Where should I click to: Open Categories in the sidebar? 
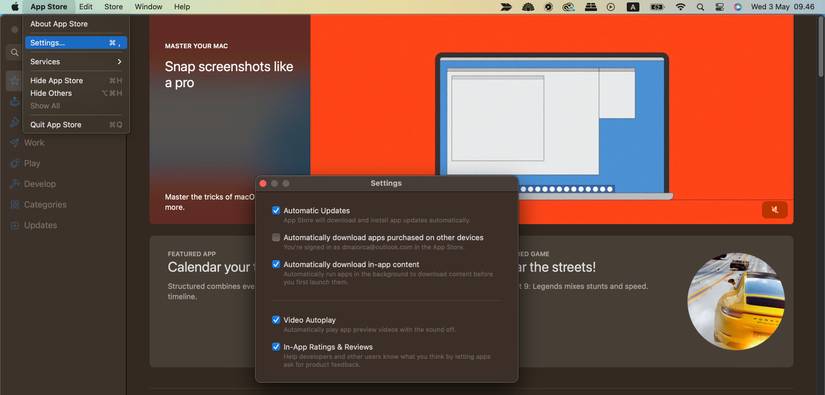coord(45,204)
